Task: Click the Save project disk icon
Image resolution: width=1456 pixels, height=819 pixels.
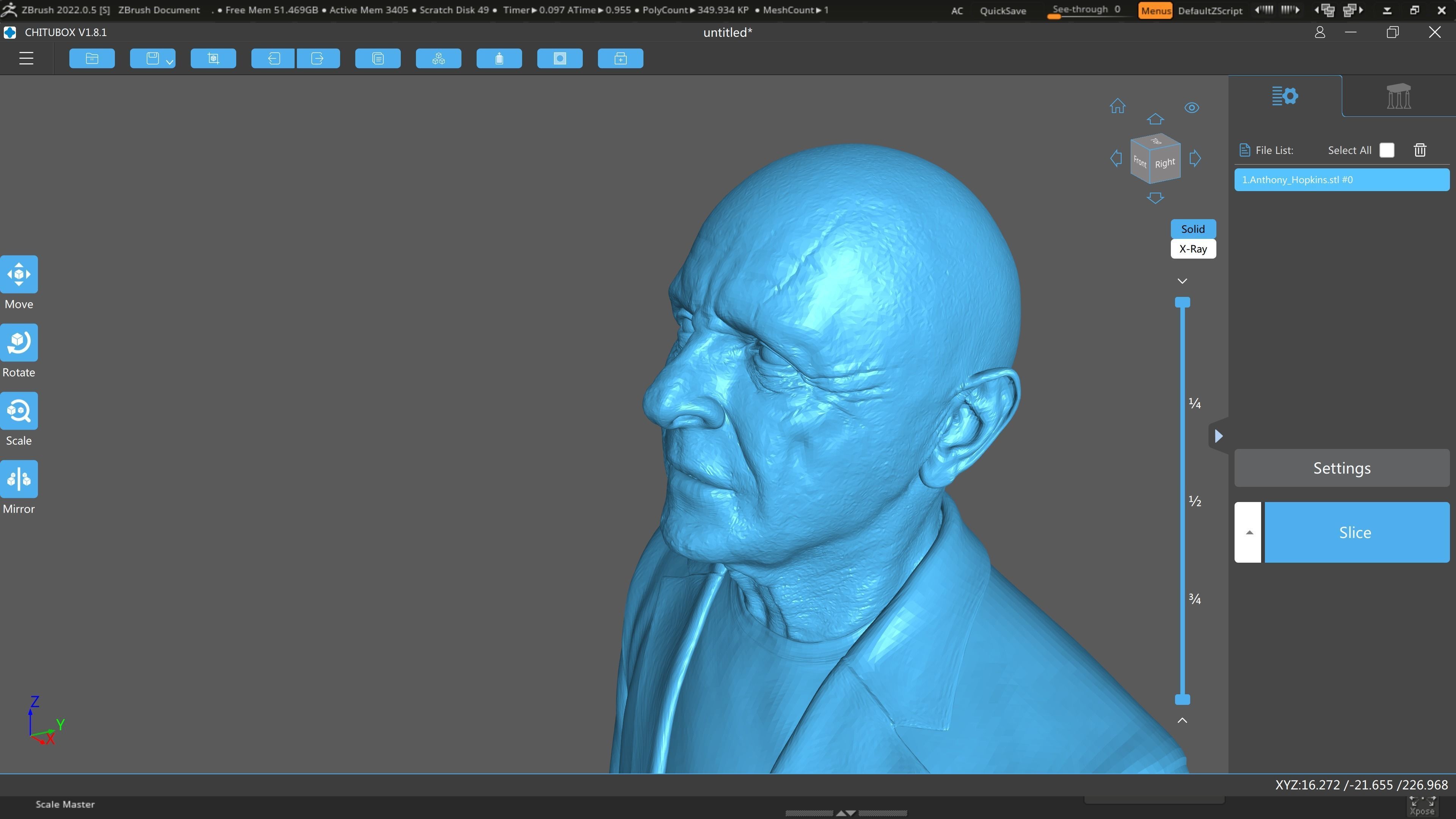Action: click(152, 58)
